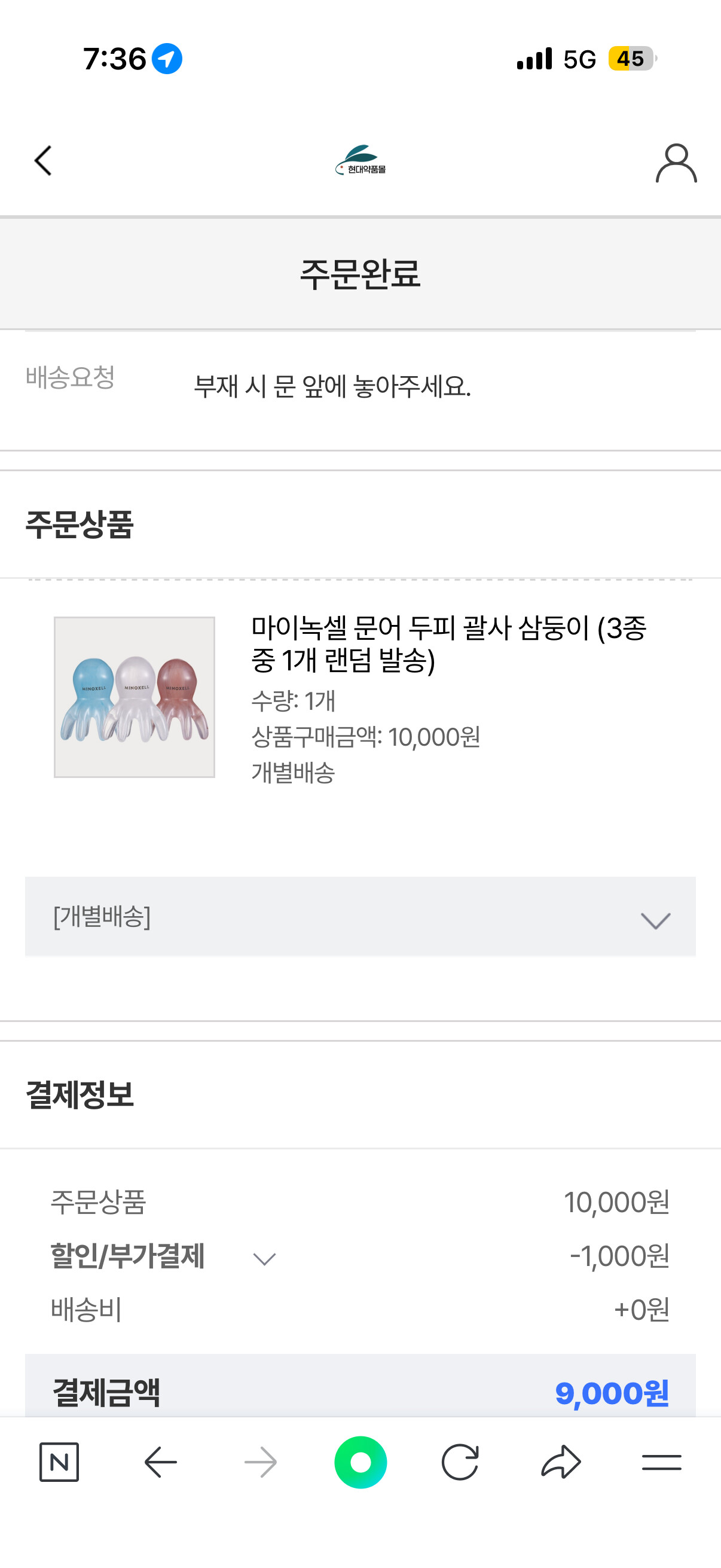
Task: Open the browser hamburger menu
Action: click(661, 1462)
